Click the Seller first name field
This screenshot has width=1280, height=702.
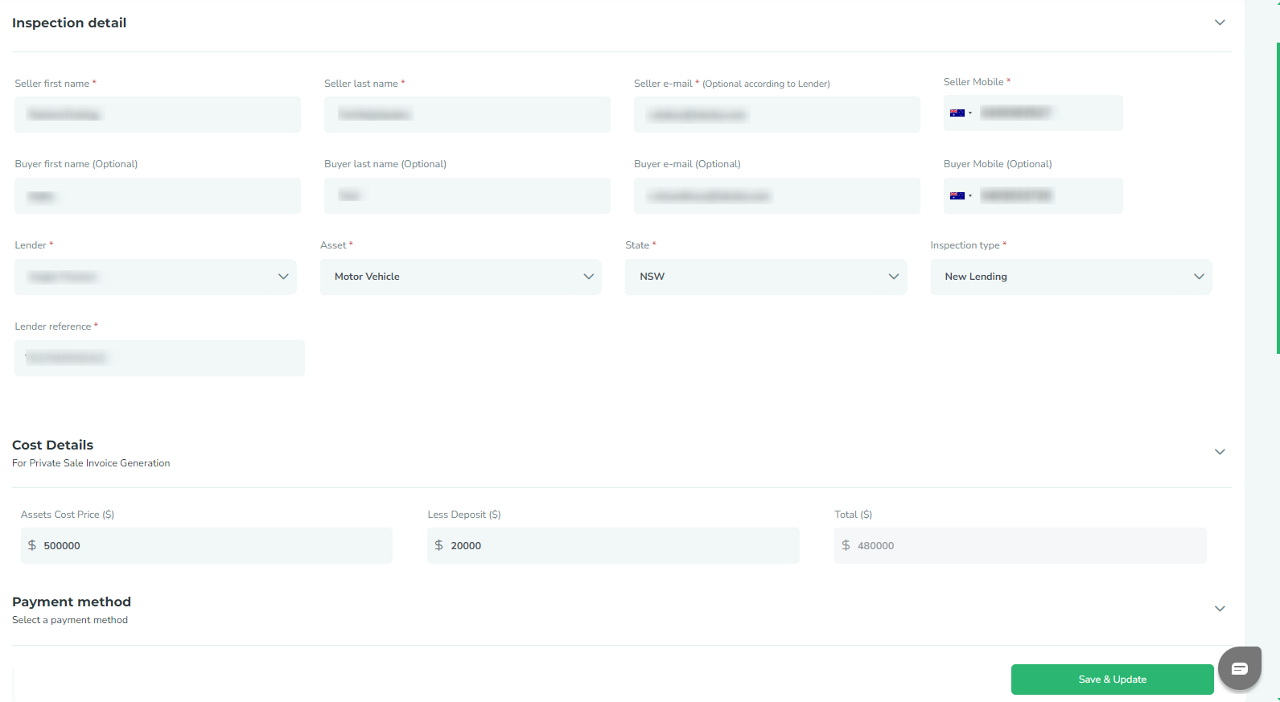point(157,115)
